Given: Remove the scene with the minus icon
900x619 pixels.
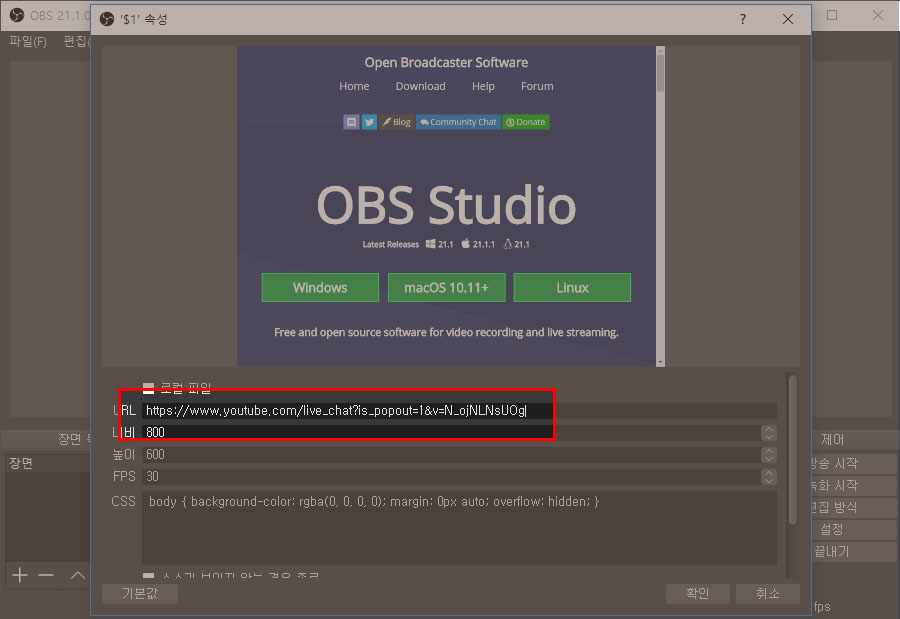Looking at the screenshot, I should [46, 575].
